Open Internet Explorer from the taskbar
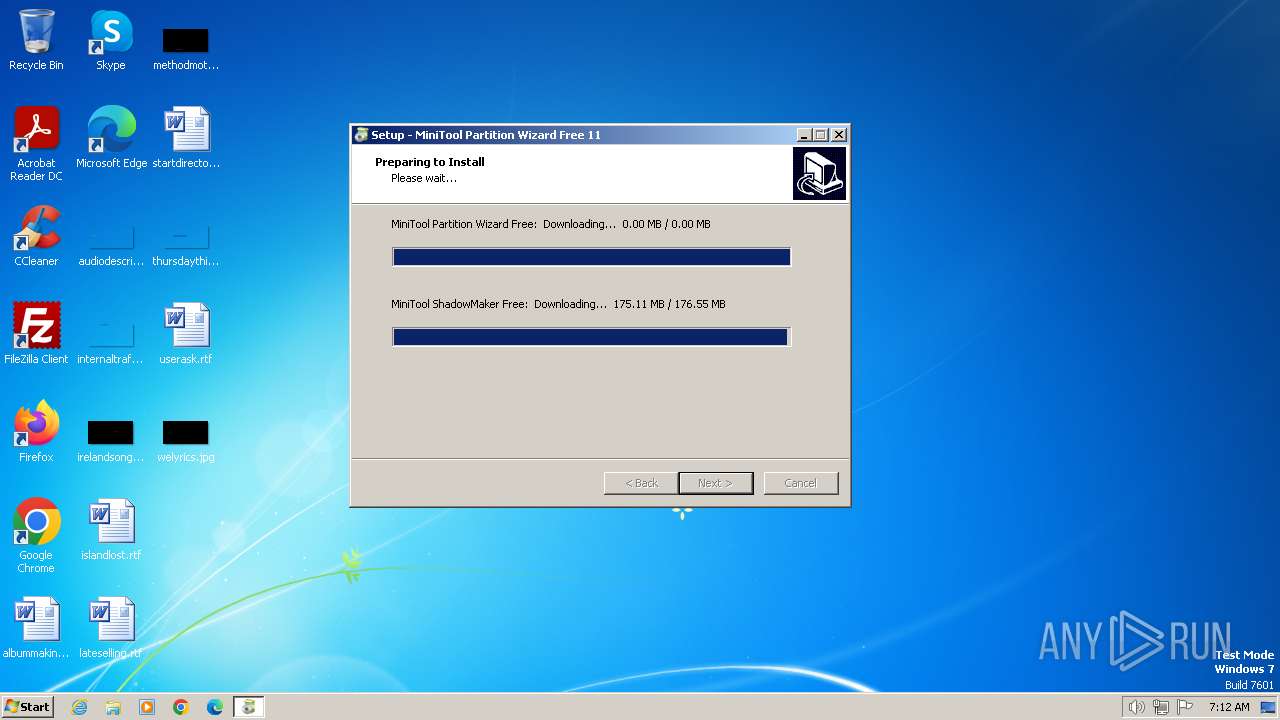This screenshot has width=1280, height=720. coord(79,707)
